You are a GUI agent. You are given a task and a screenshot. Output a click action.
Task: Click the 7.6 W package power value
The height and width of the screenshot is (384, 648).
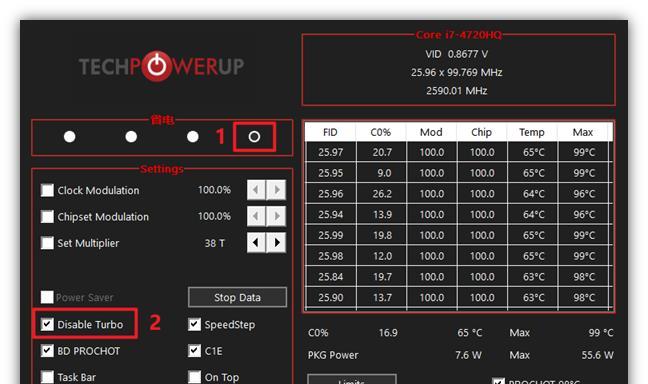pyautogui.click(x=468, y=355)
